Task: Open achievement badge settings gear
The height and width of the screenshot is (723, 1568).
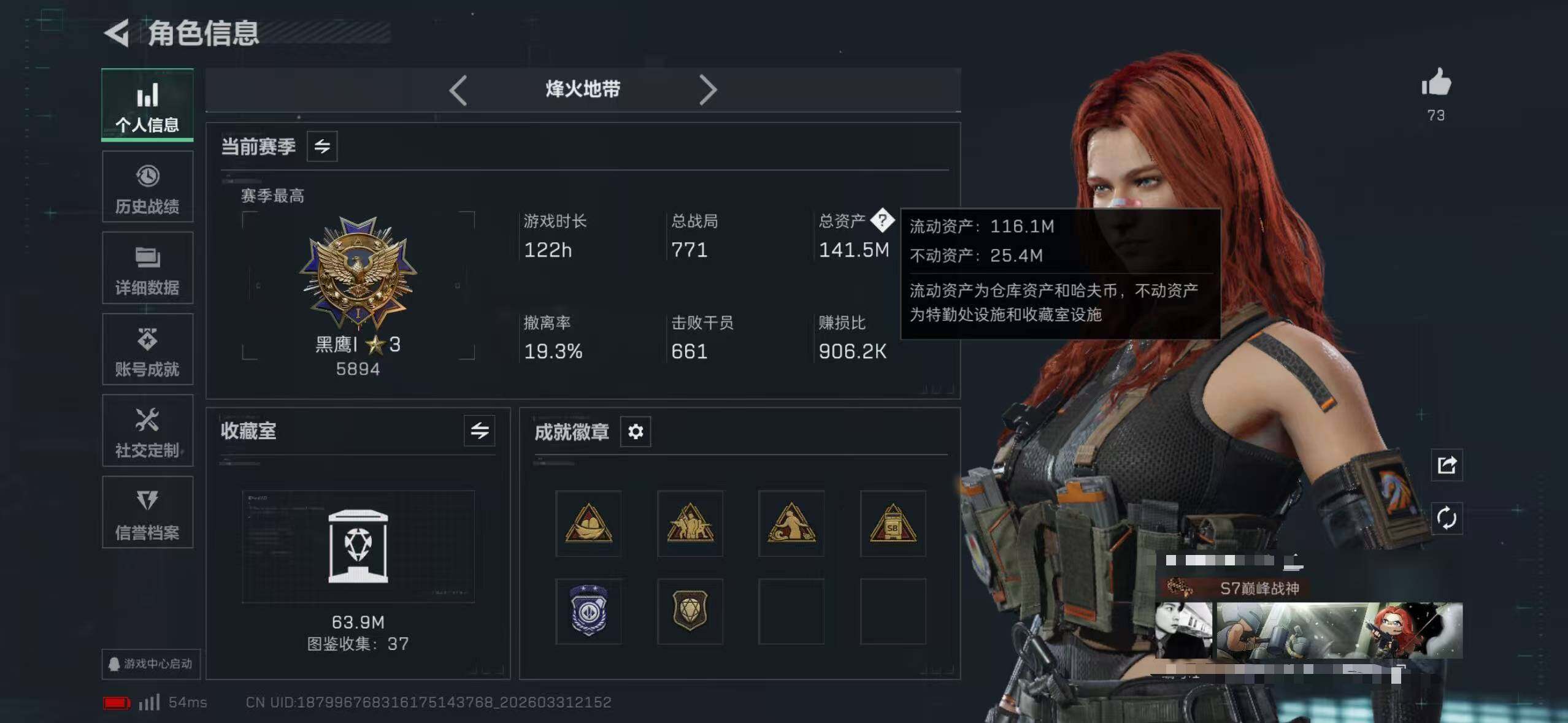Action: [x=636, y=432]
